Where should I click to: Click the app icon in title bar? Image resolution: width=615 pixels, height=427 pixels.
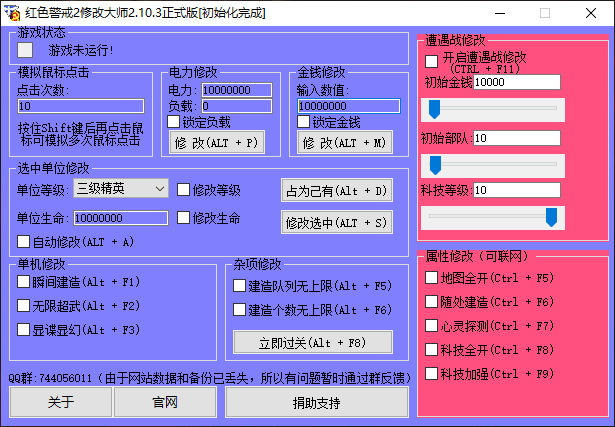pyautogui.click(x=13, y=13)
